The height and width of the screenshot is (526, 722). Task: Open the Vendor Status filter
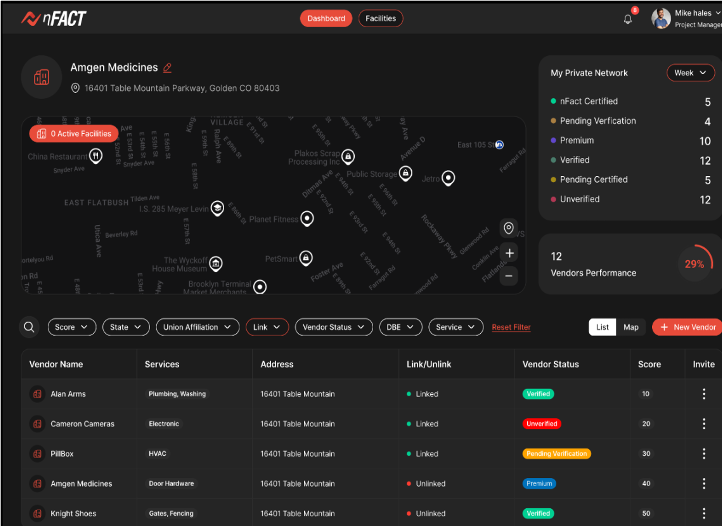coord(334,327)
